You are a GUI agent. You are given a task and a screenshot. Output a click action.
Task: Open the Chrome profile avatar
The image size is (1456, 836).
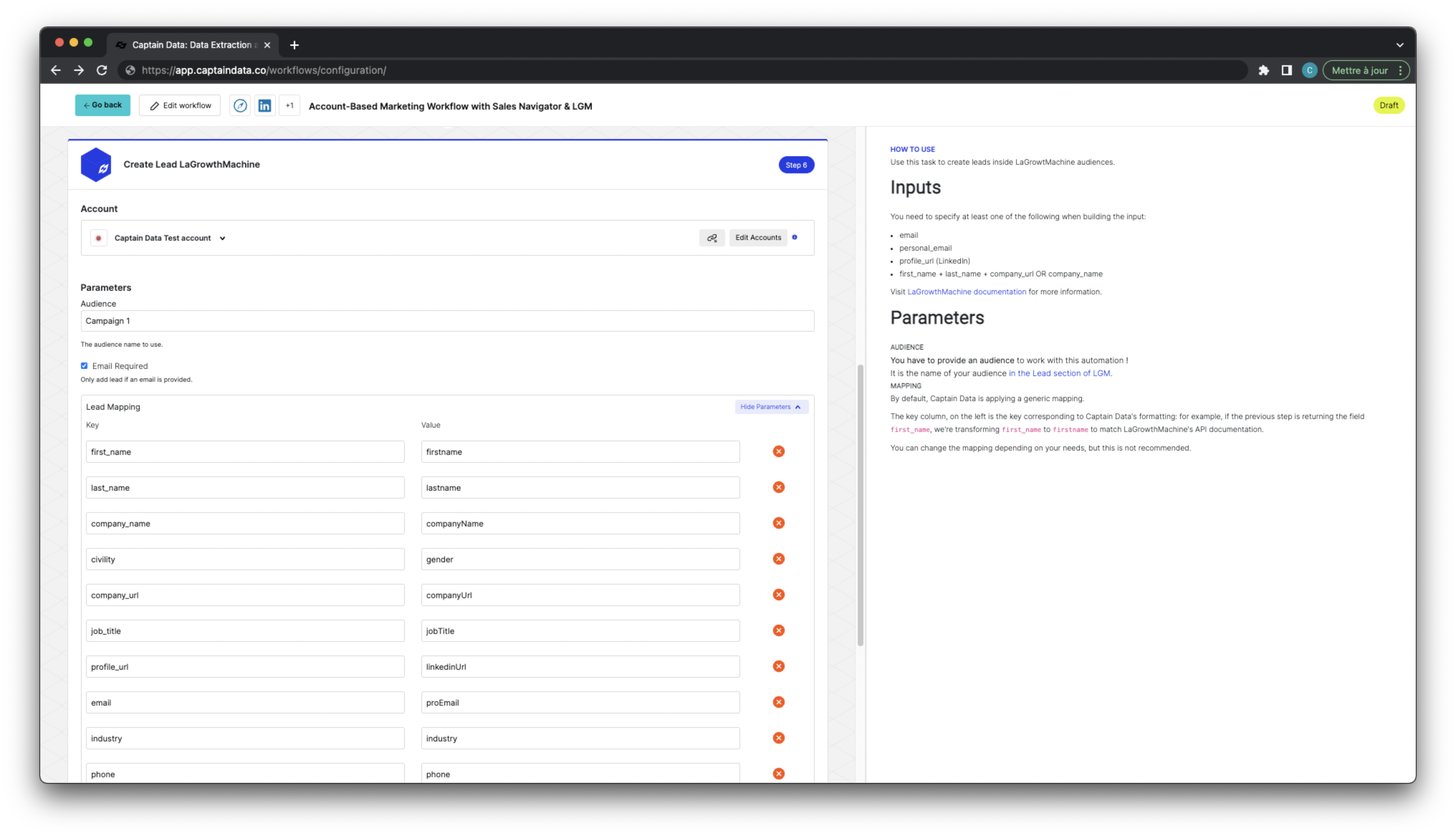coord(1309,70)
